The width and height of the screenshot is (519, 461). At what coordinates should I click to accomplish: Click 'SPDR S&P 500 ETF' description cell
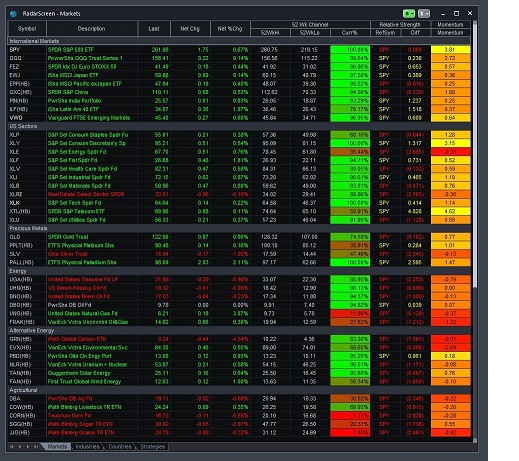pyautogui.click(x=92, y=50)
